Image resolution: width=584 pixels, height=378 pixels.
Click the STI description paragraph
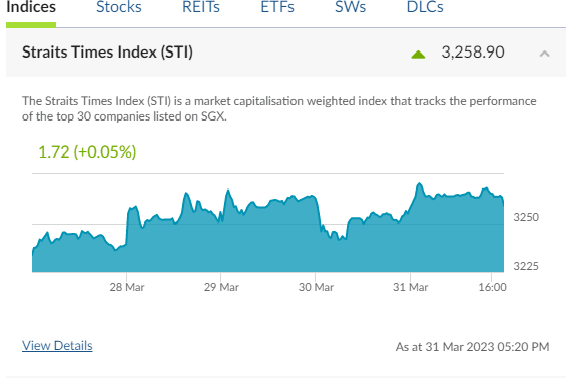pyautogui.click(x=279, y=108)
